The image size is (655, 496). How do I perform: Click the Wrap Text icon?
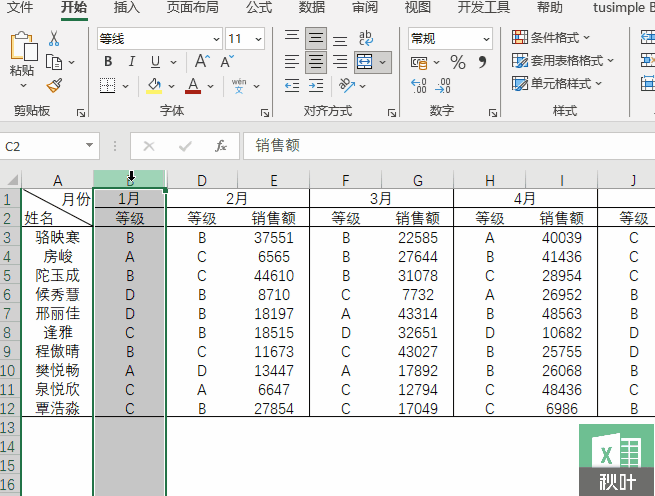(366, 38)
